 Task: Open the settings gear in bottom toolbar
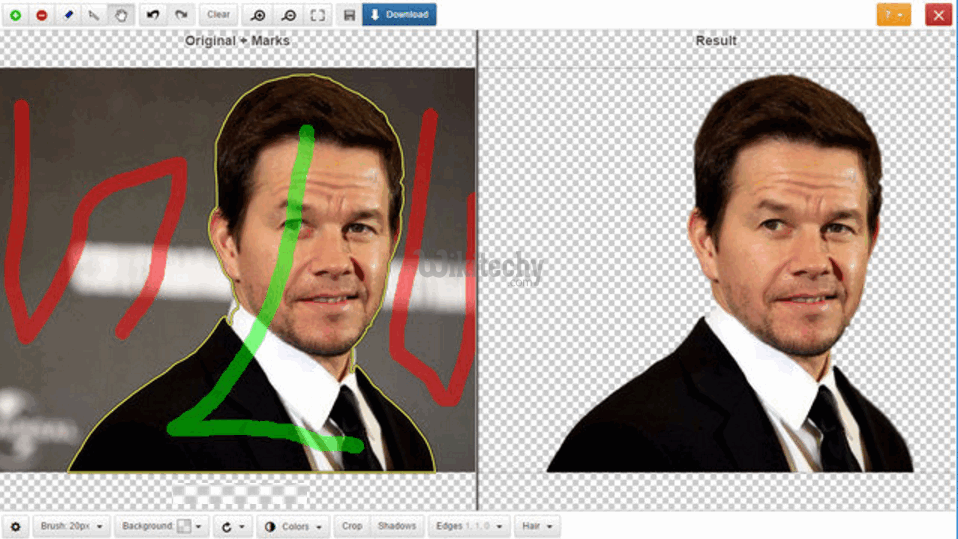[15, 526]
